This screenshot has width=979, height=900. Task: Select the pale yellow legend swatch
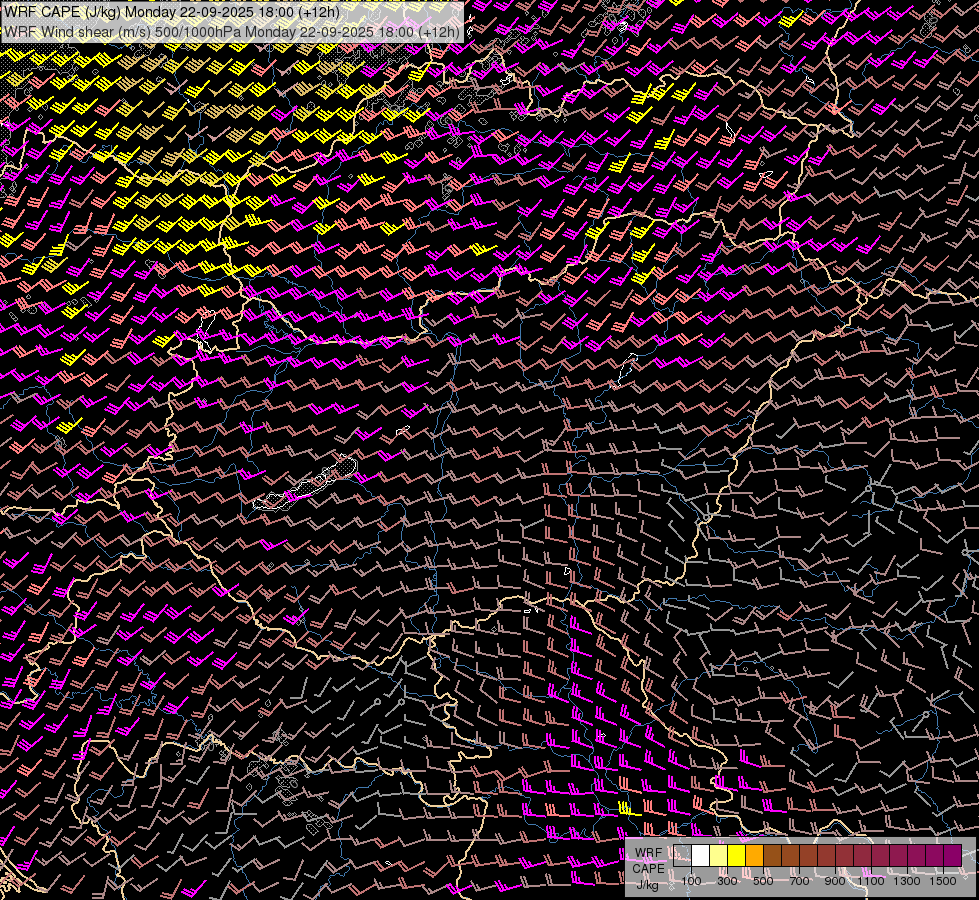pos(719,856)
